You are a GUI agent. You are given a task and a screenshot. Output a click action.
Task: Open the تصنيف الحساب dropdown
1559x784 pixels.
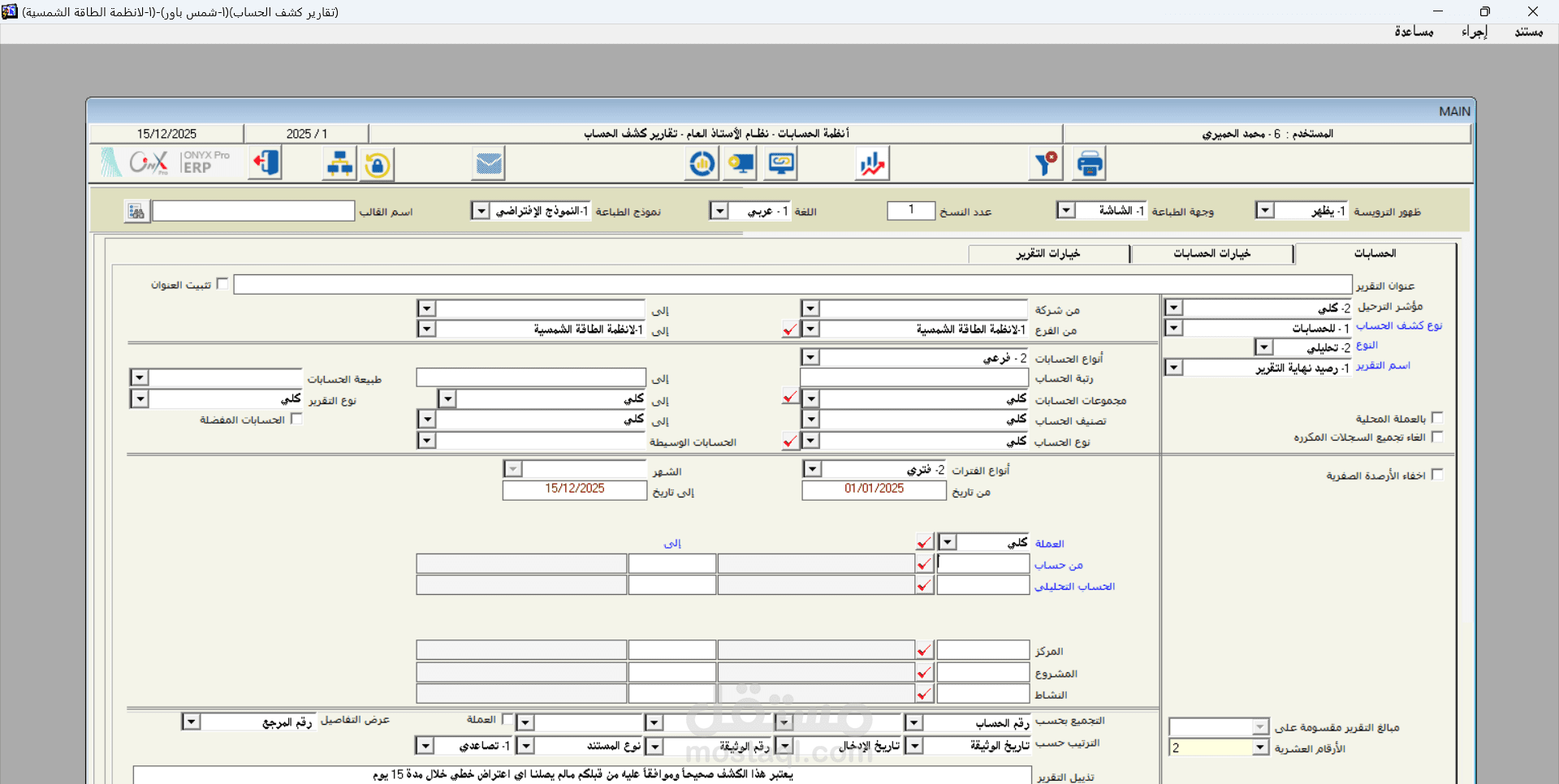(810, 420)
